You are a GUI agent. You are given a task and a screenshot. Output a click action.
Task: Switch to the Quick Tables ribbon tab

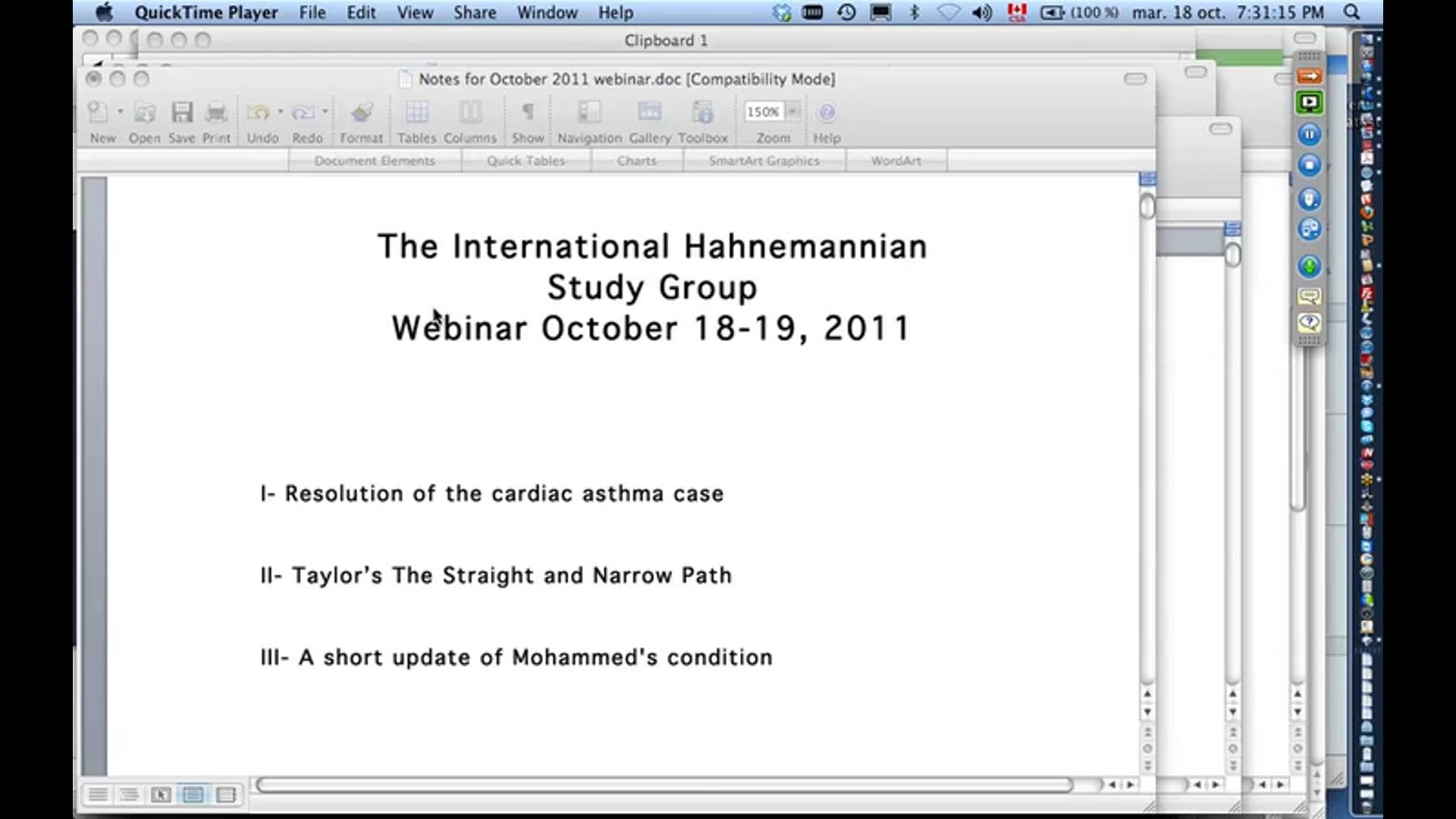pyautogui.click(x=526, y=161)
